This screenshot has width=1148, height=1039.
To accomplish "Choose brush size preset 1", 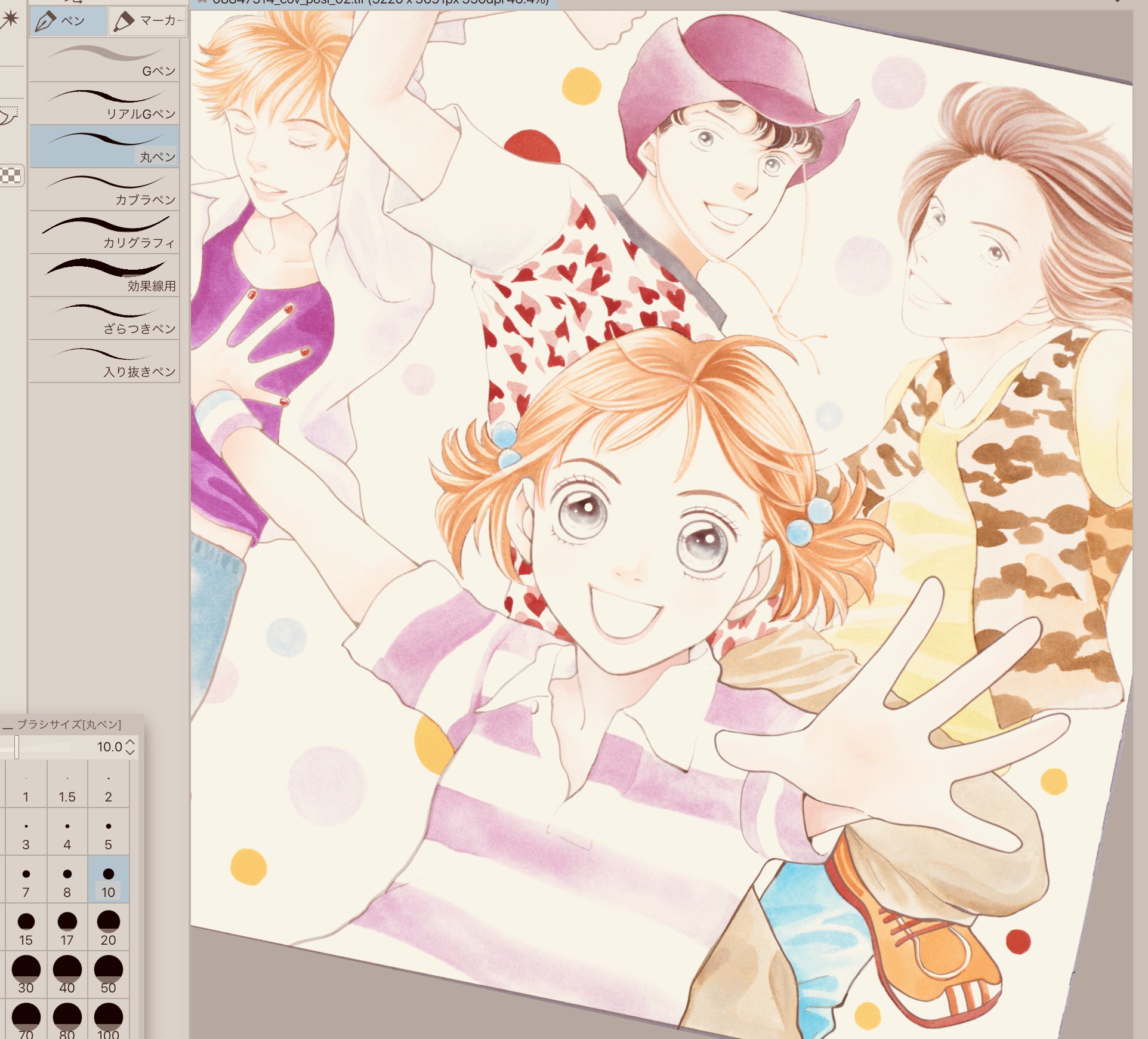I will [26, 784].
